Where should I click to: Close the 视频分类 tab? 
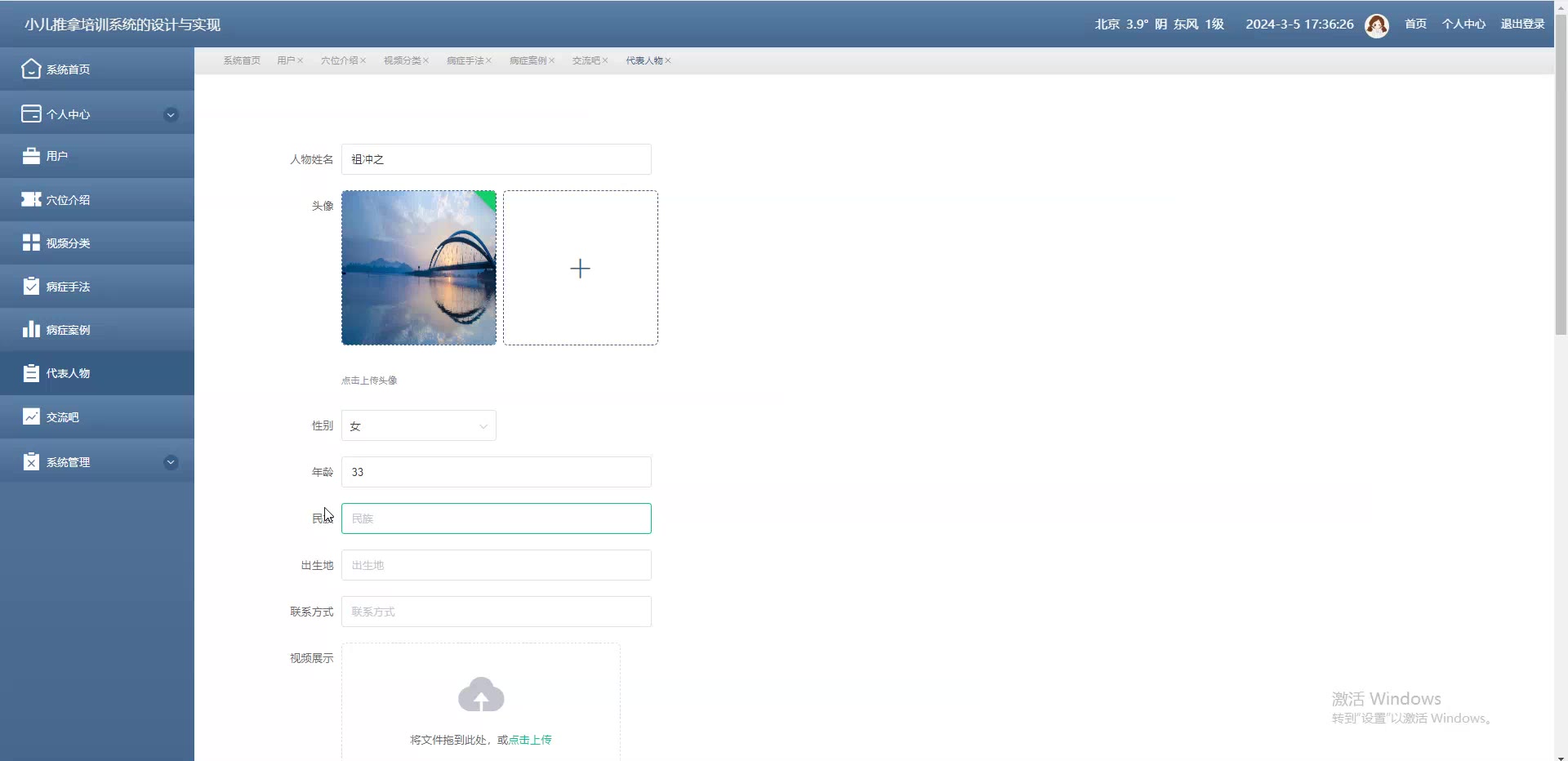426,60
